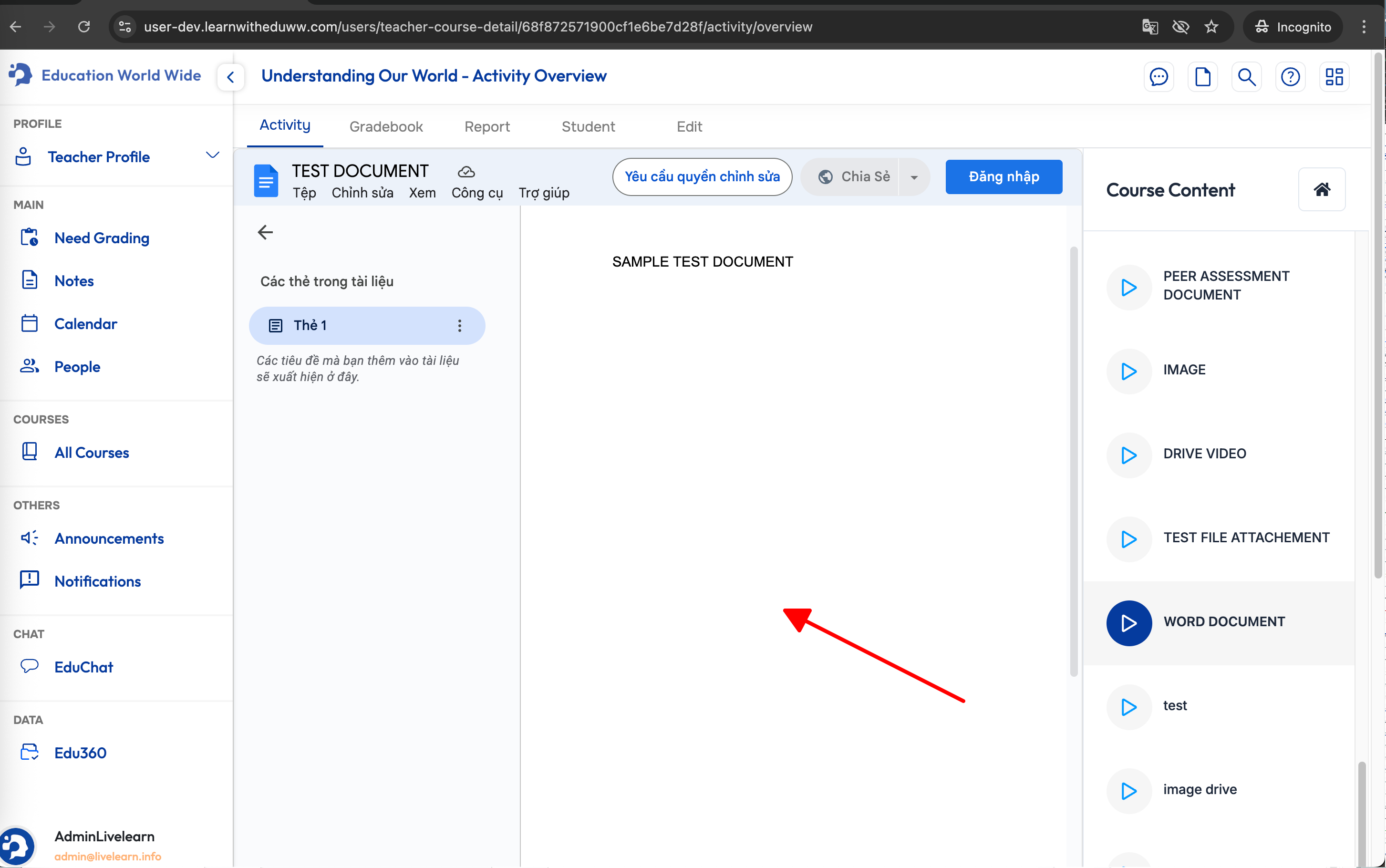Click the document cloud status icon
This screenshot has height=868, width=1386.
(x=466, y=172)
